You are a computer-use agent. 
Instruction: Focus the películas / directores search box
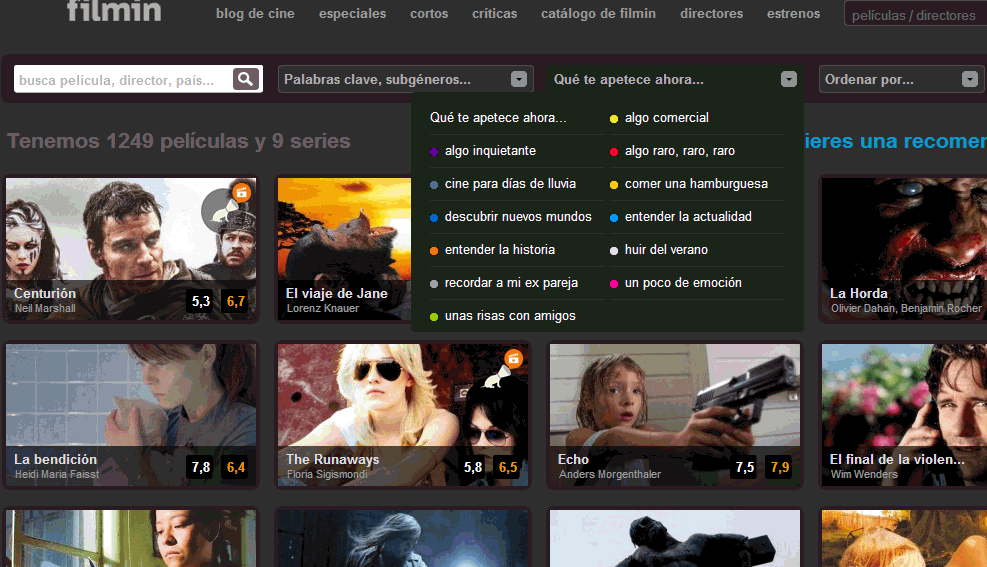click(x=916, y=14)
